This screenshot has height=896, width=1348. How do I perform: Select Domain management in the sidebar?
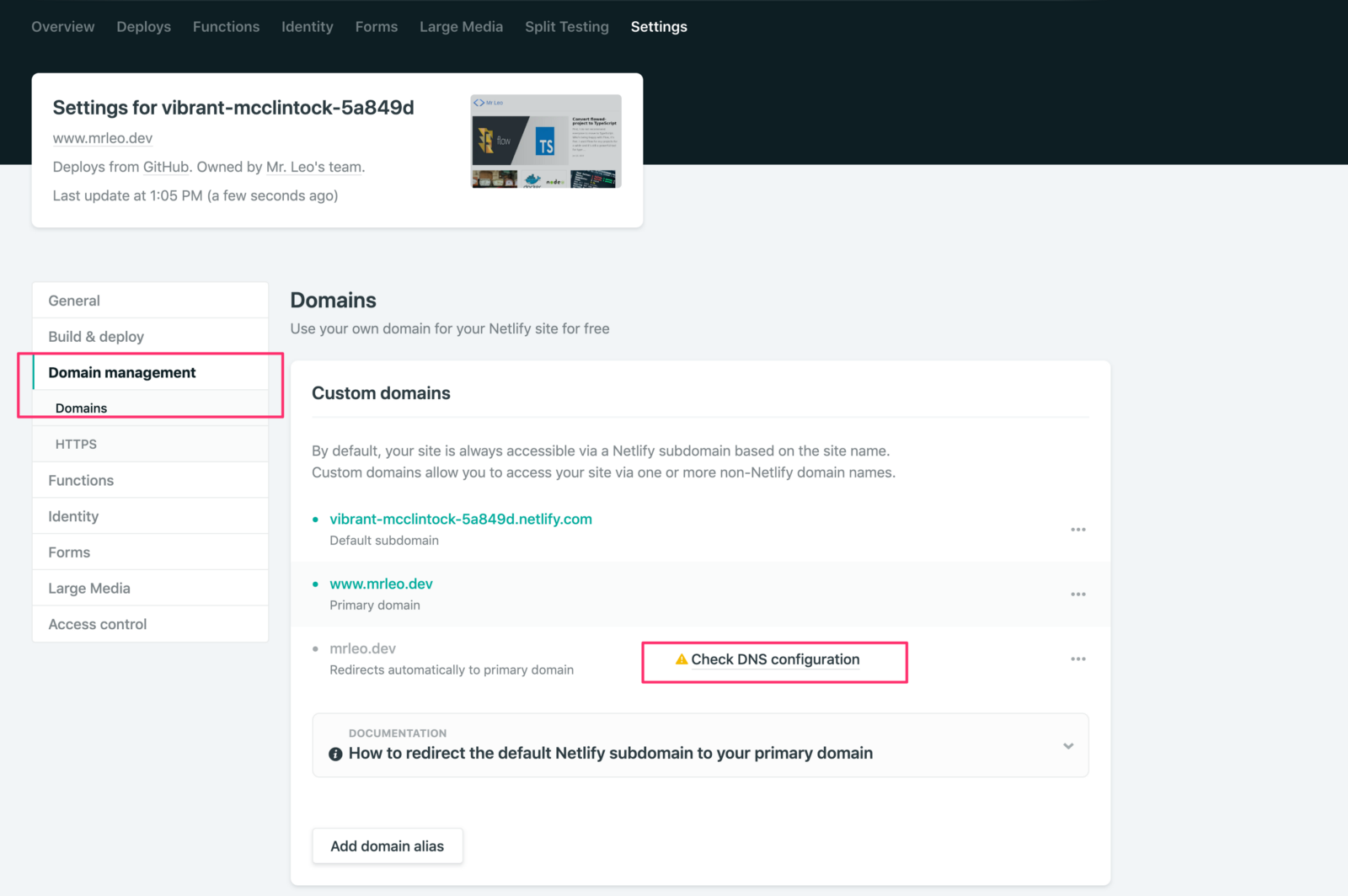point(150,372)
